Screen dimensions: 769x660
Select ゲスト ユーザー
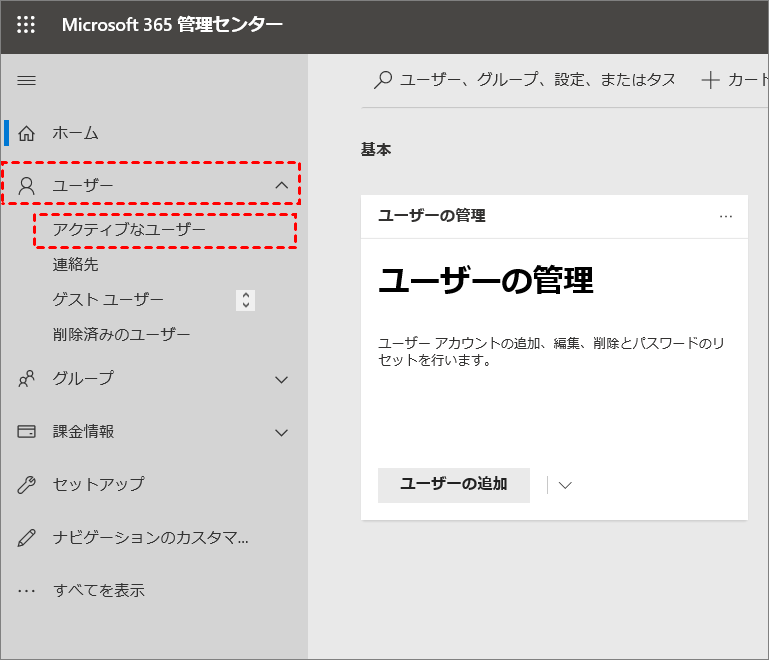(x=108, y=300)
